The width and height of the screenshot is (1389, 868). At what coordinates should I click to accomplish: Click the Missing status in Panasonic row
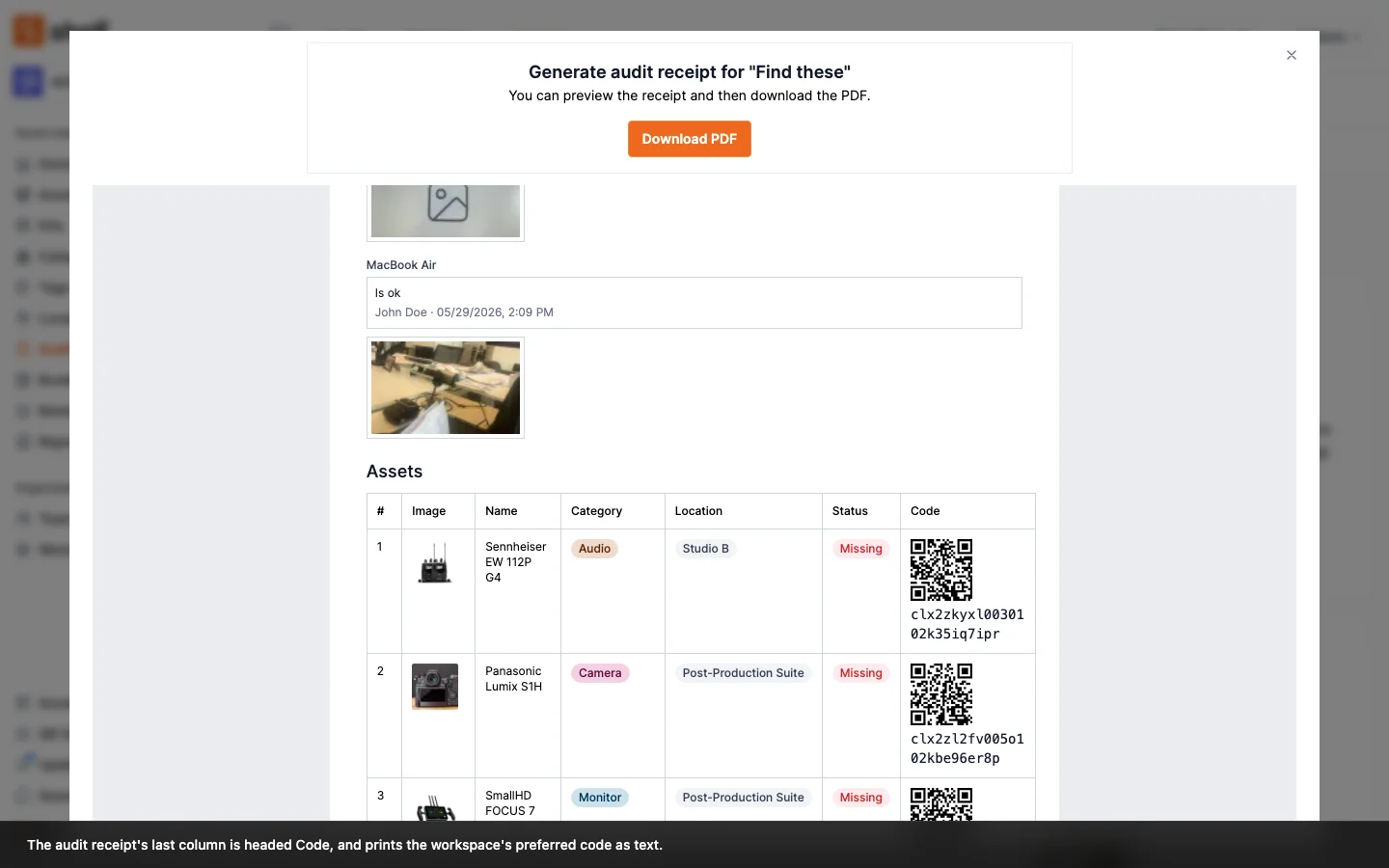tap(860, 673)
